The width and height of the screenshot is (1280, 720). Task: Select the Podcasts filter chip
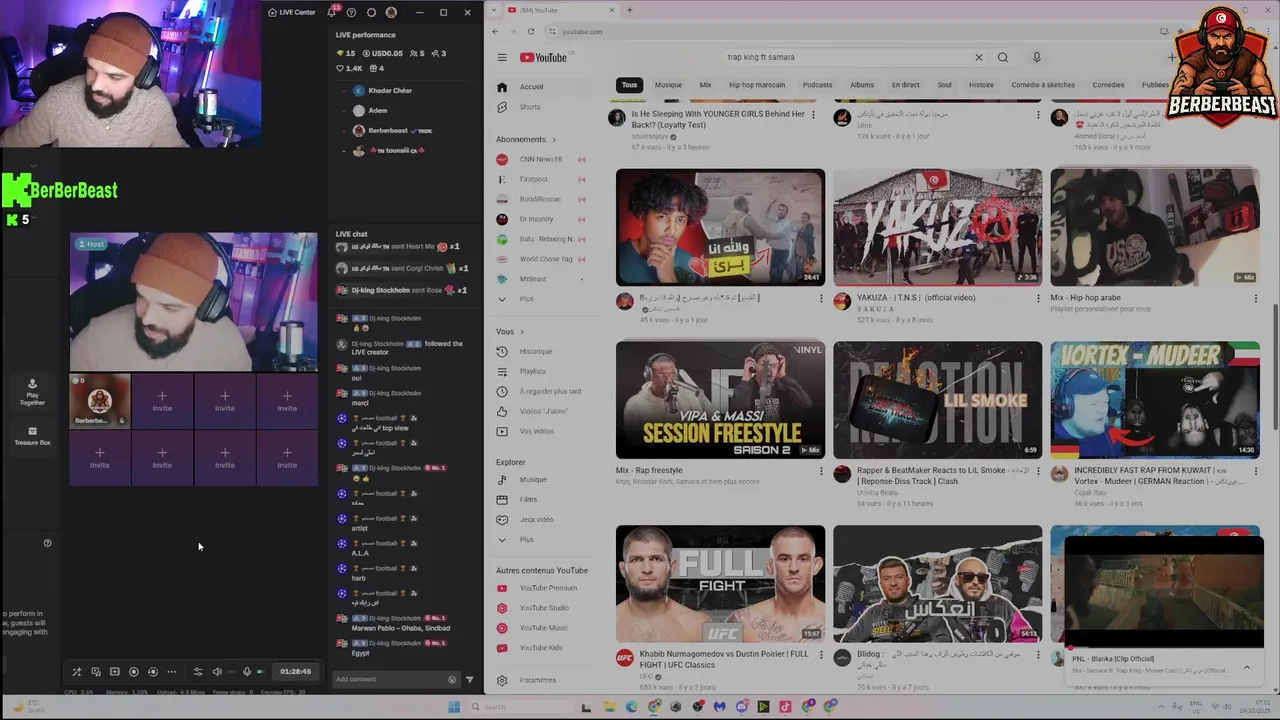(817, 85)
